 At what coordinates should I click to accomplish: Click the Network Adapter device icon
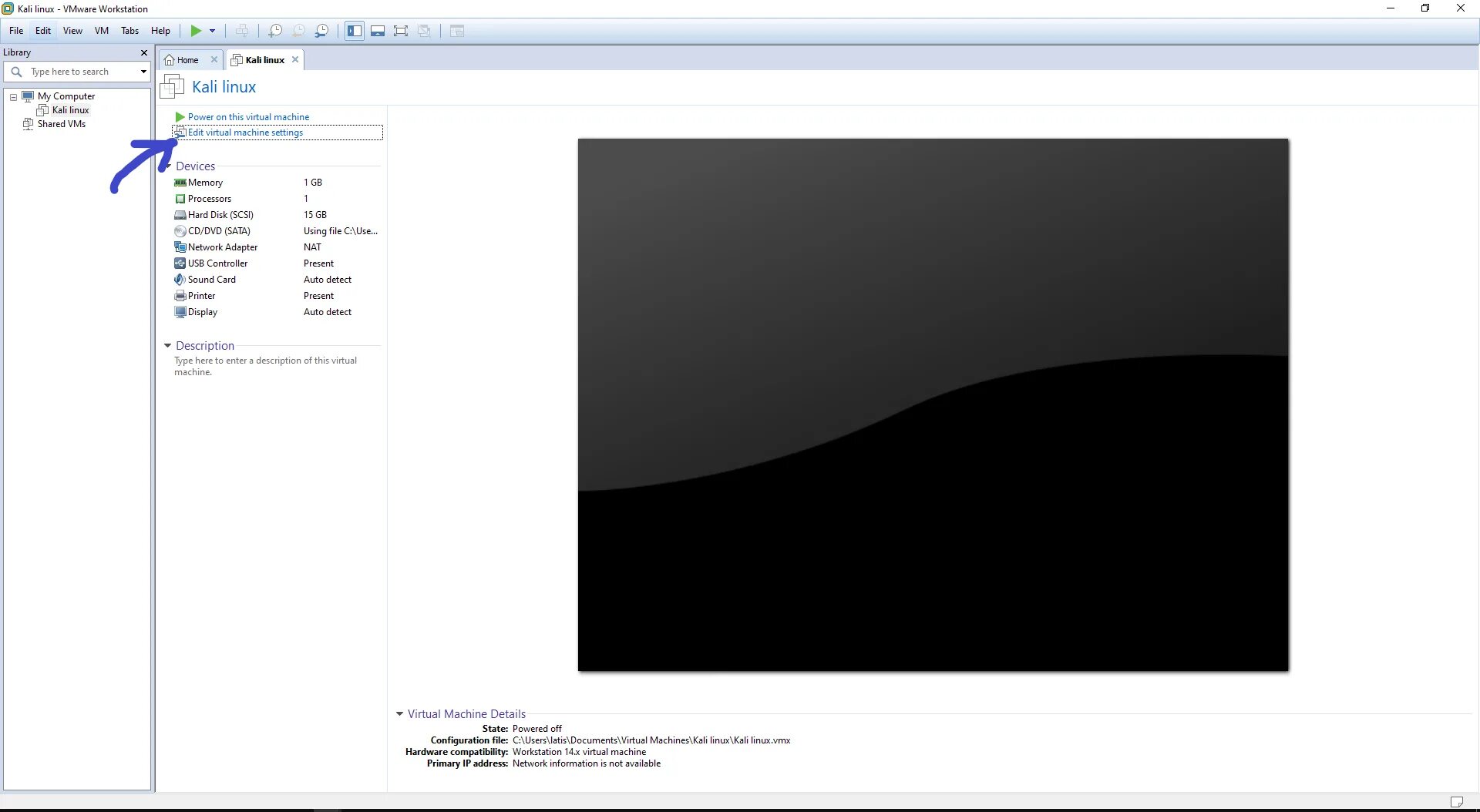point(180,247)
